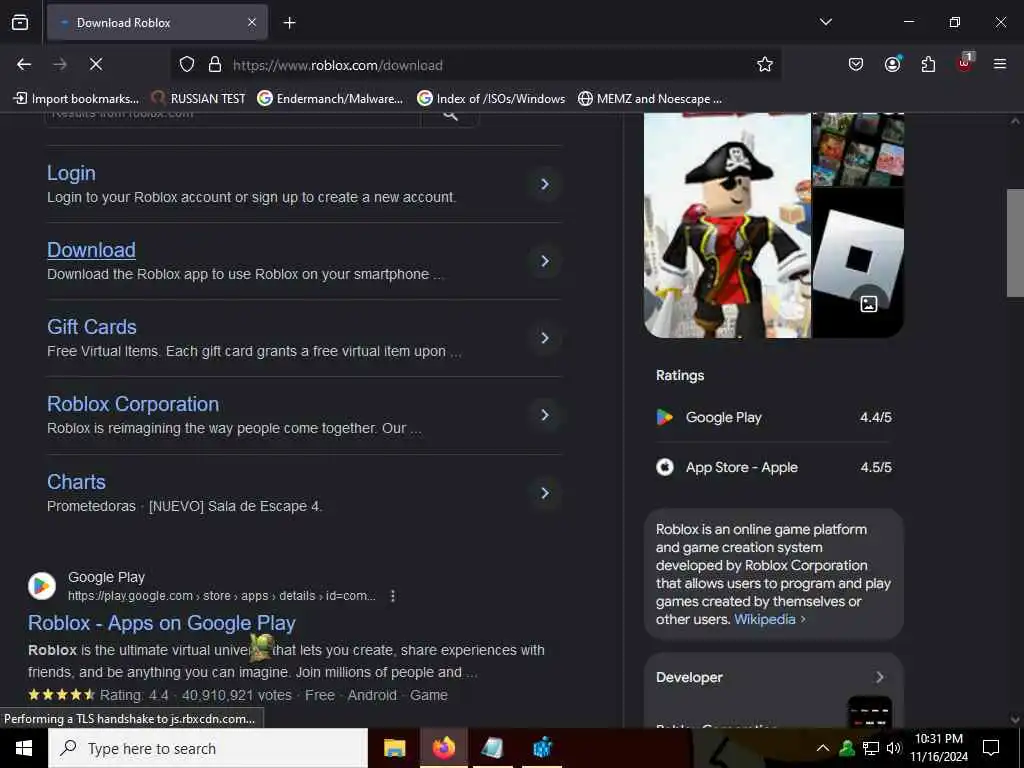The image size is (1024, 768).
Task: Open the volume speaker icon
Action: point(893,748)
